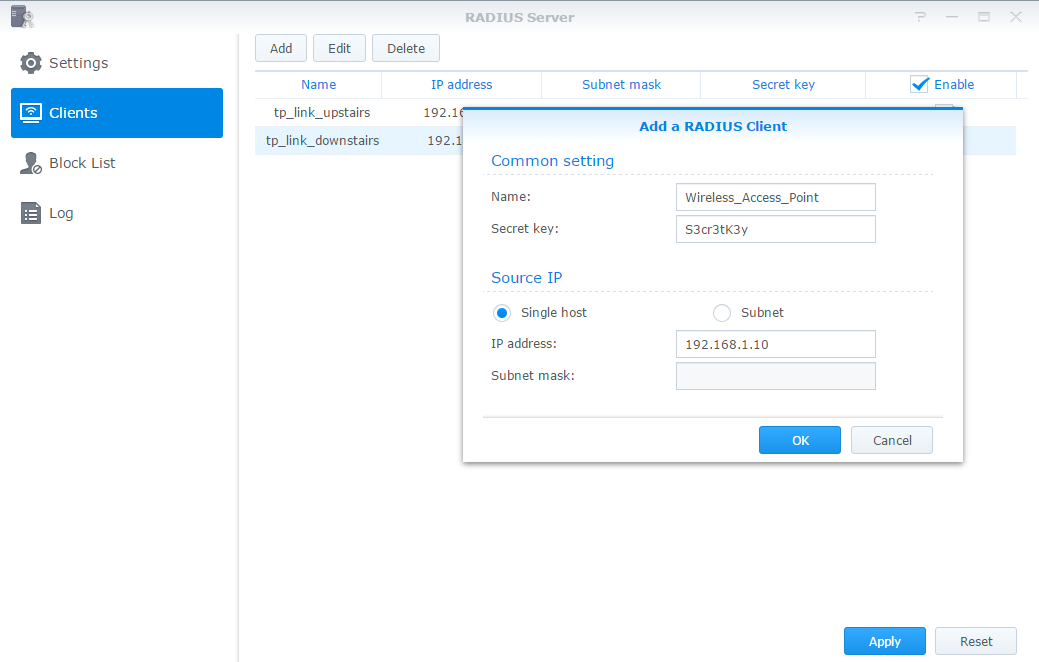This screenshot has width=1039, height=662.
Task: Cancel the Add a RADIUS Client dialog
Action: pos(891,440)
